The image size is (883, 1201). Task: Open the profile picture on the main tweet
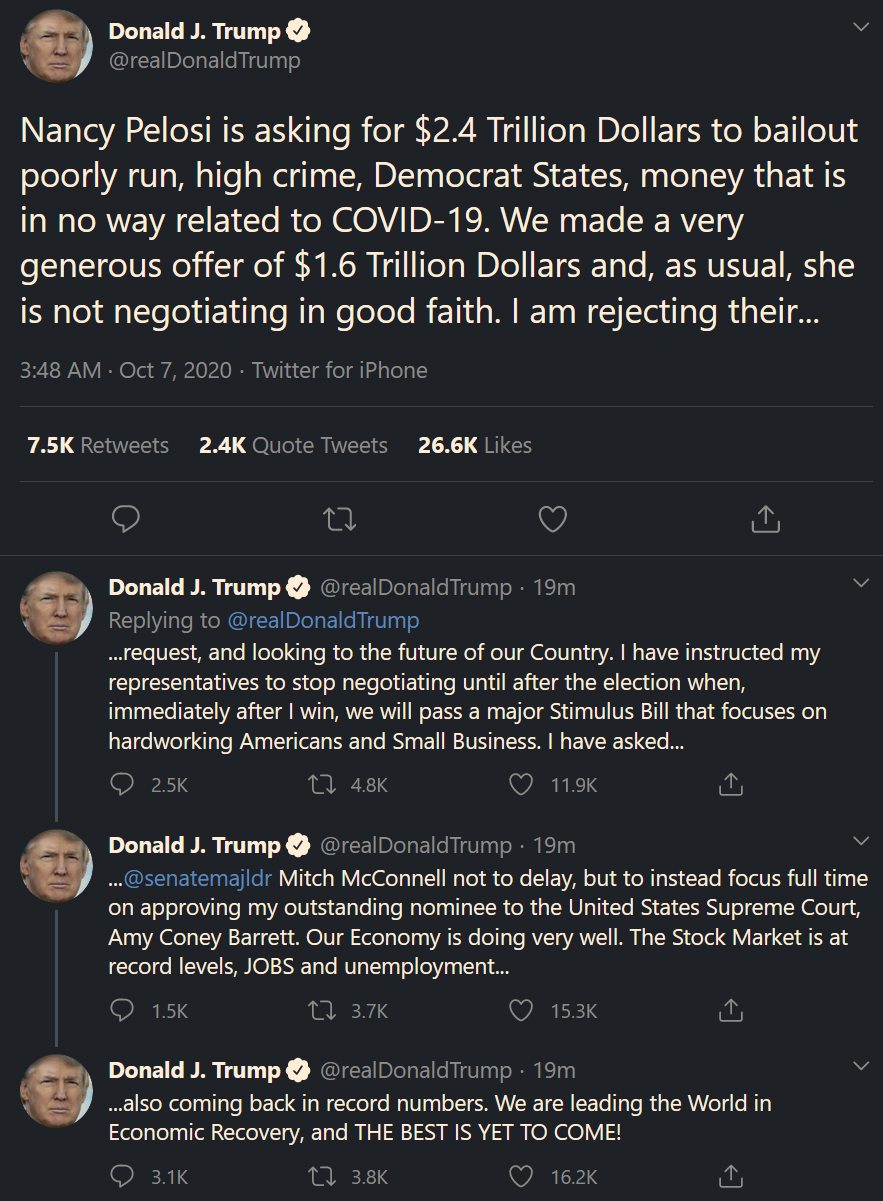[56, 47]
